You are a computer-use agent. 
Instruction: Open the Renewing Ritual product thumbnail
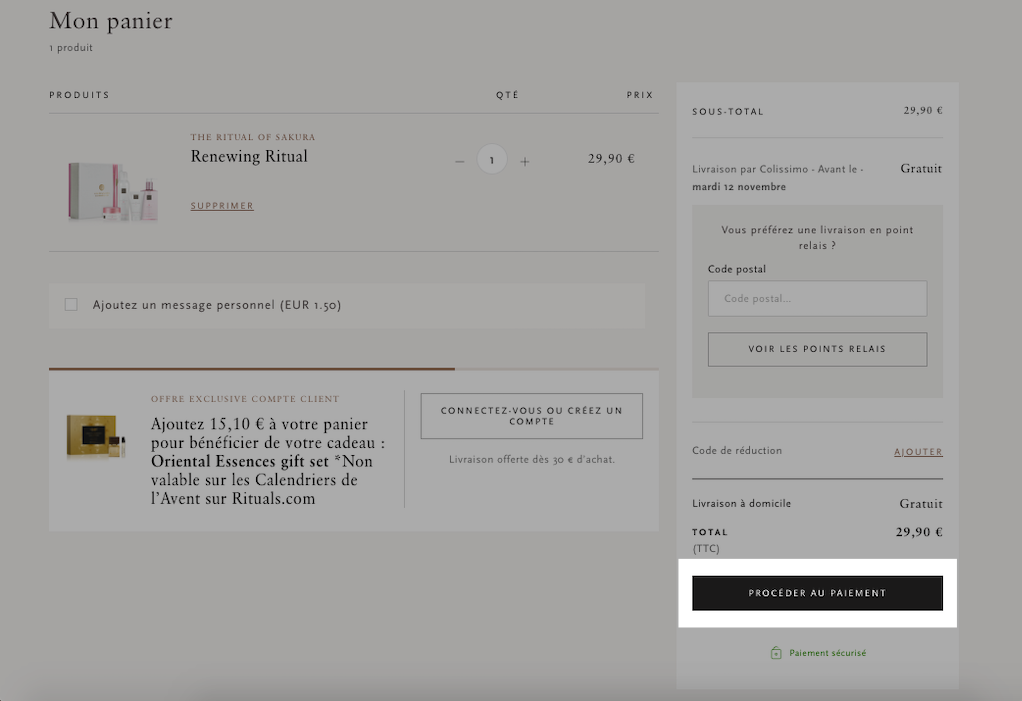point(112,190)
